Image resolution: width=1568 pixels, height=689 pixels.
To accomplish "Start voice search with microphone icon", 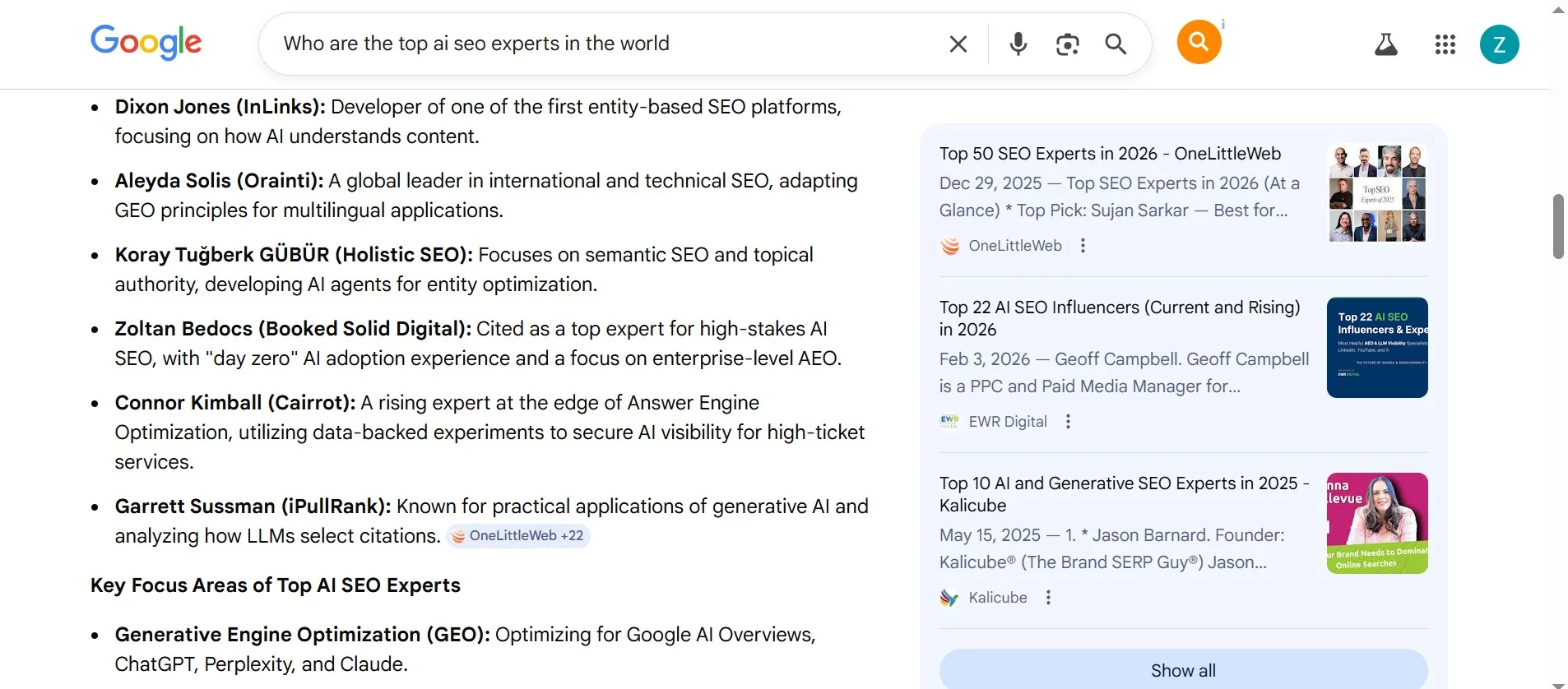I will point(1018,44).
